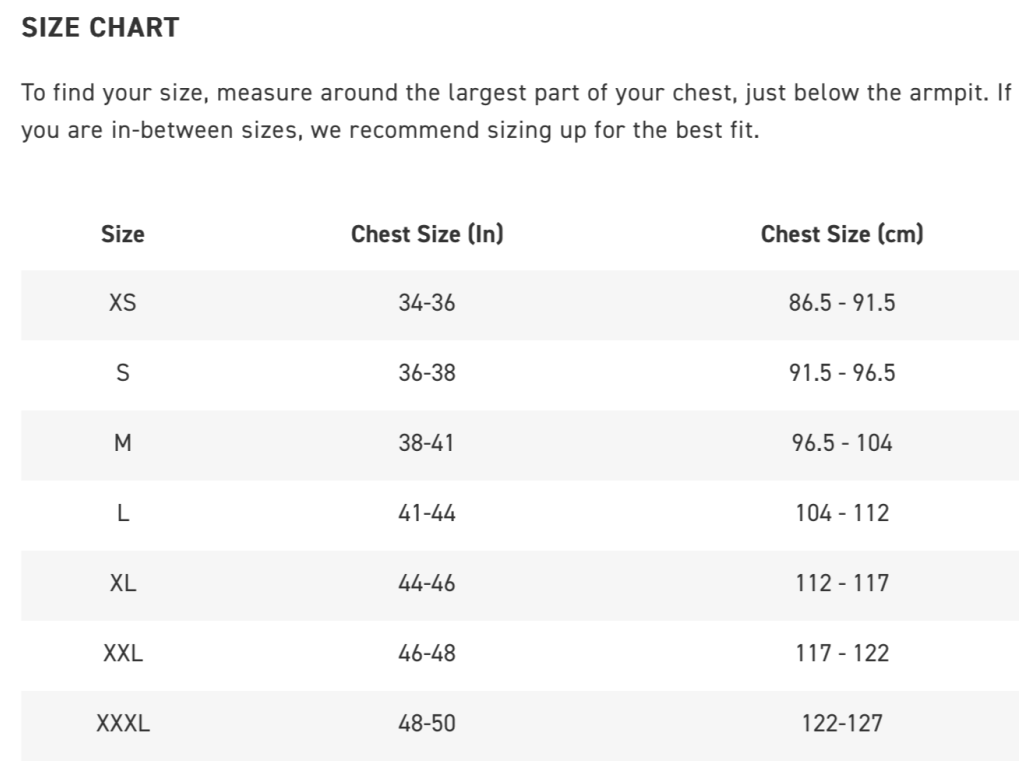
Task: Select the M size cell
Action: coord(122,442)
